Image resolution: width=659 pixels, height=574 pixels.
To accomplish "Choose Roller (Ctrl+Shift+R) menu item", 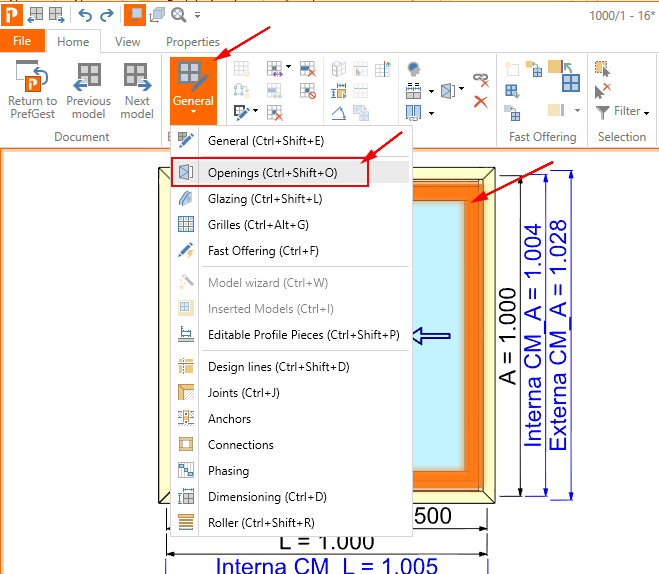I will 291,523.
